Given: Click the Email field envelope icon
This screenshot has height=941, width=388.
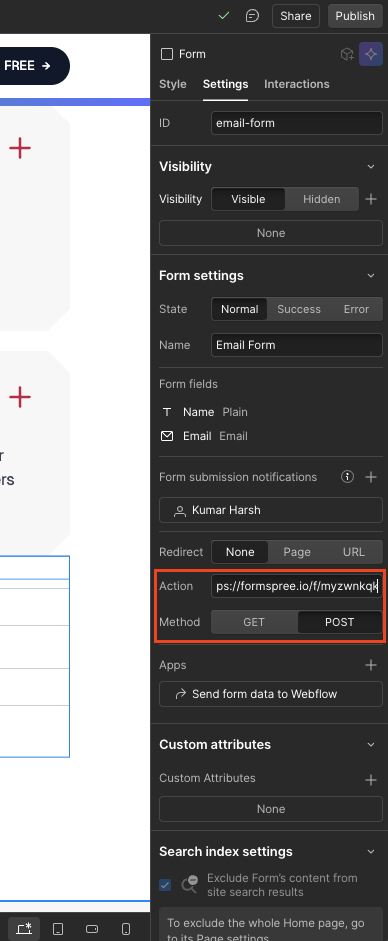Looking at the screenshot, I should 167,436.
